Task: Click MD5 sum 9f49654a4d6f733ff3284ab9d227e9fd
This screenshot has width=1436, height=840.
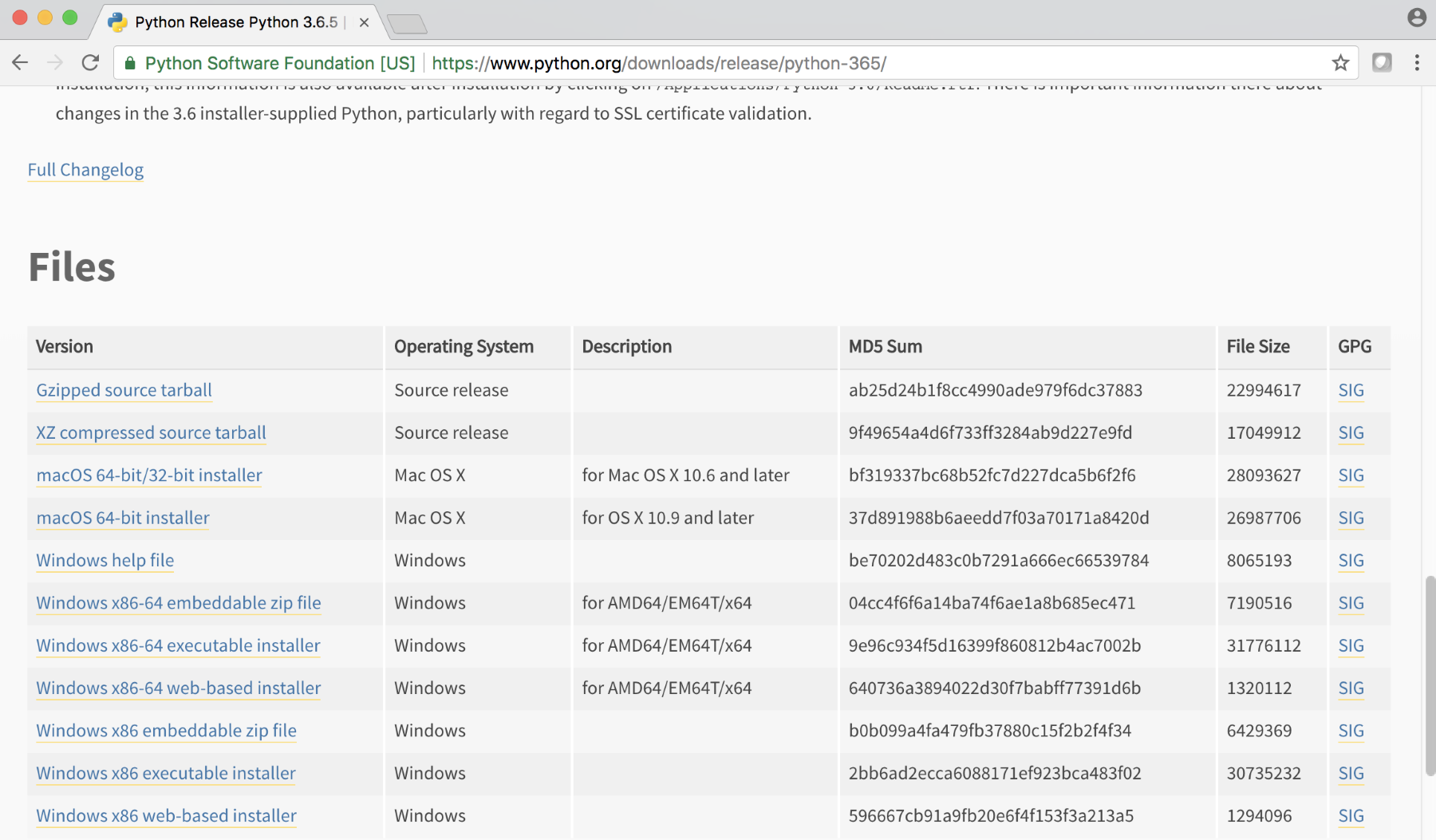Action: tap(990, 432)
